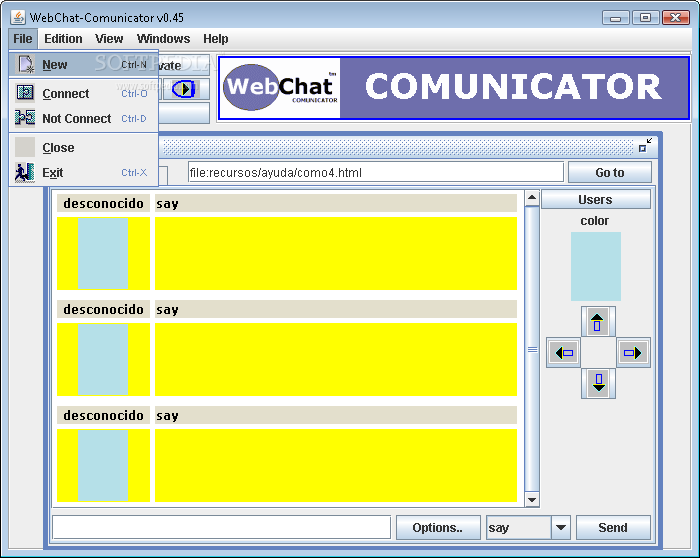Click the move up arrow button
The height and width of the screenshot is (558, 700).
coord(598,322)
